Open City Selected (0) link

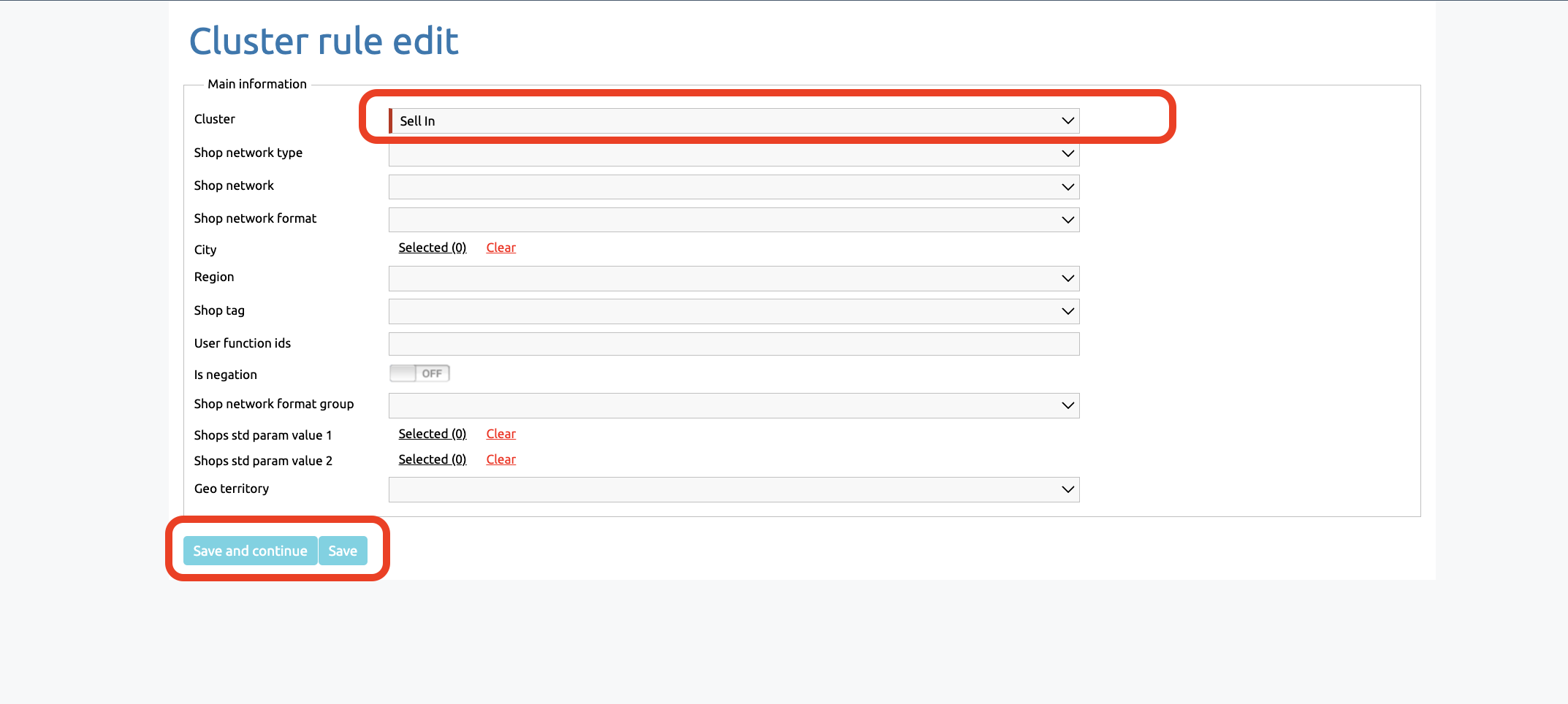coord(432,248)
